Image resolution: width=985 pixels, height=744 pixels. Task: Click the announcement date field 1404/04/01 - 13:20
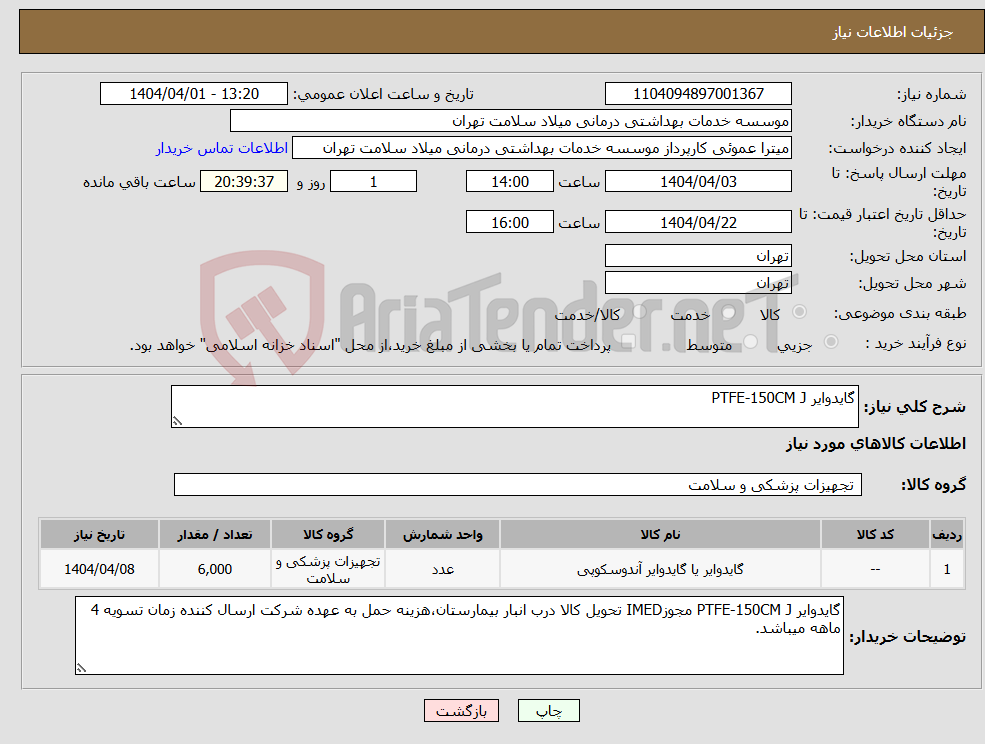tap(193, 94)
